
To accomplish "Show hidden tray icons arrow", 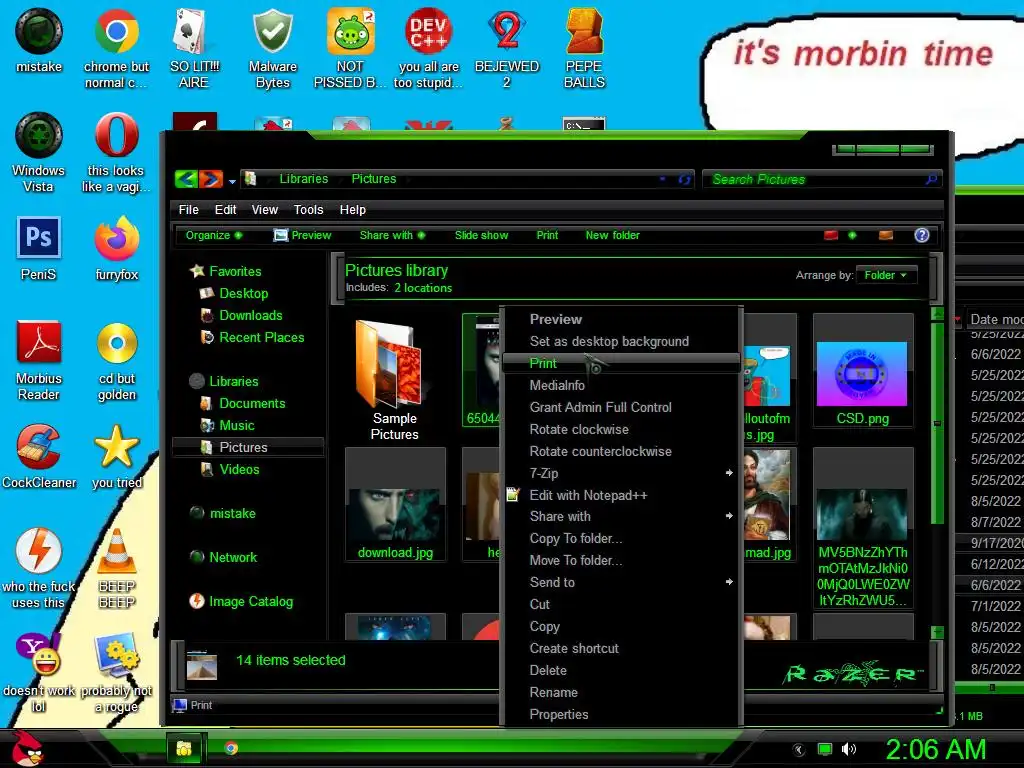I will click(799, 749).
